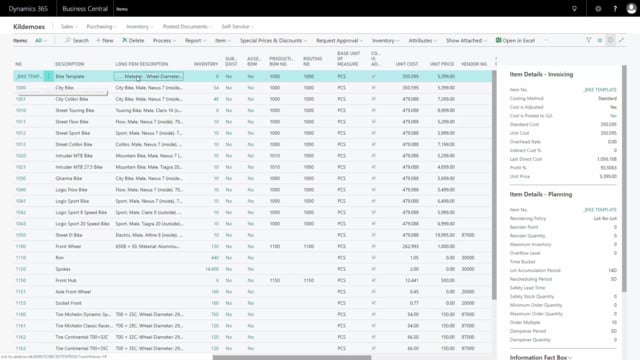Image resolution: width=640 pixels, height=360 pixels.
Task: Open the Process action menu
Action: [x=164, y=40]
